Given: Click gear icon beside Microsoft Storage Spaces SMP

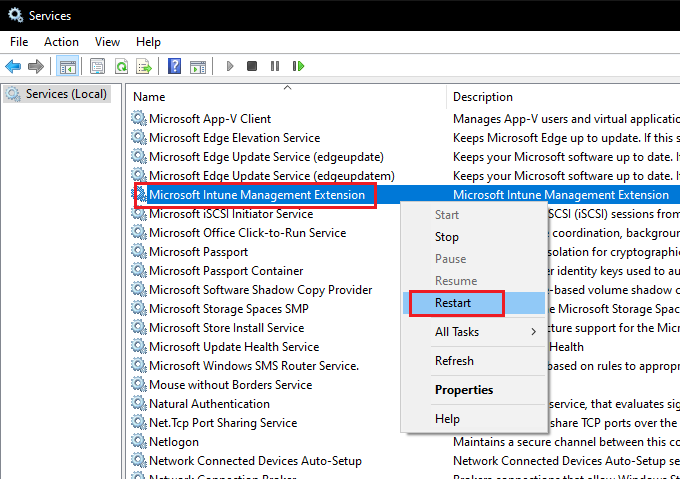Looking at the screenshot, I should click(139, 309).
